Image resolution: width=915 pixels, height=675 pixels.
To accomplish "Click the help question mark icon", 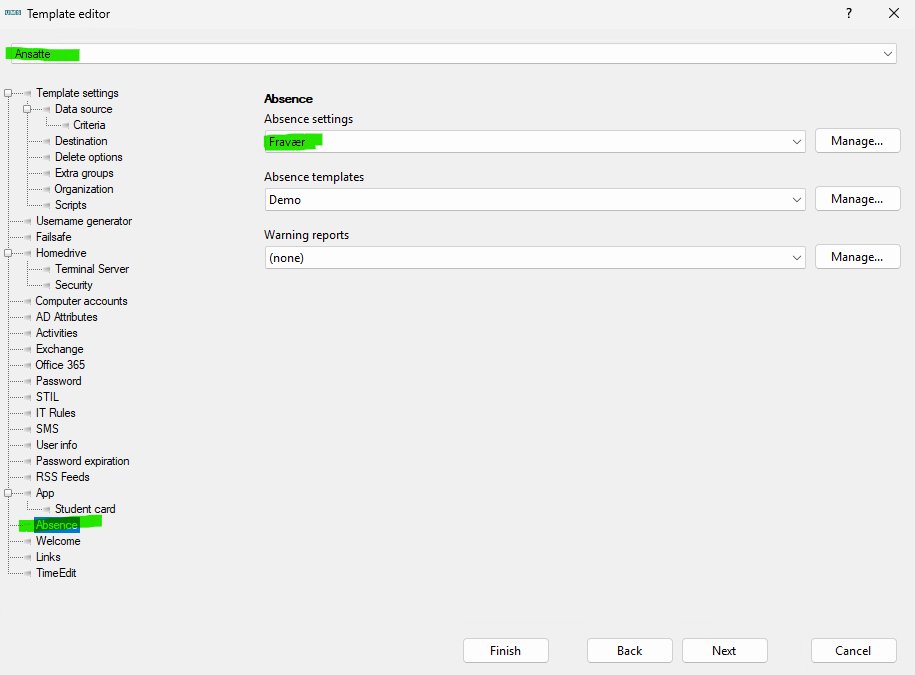I will pyautogui.click(x=849, y=14).
